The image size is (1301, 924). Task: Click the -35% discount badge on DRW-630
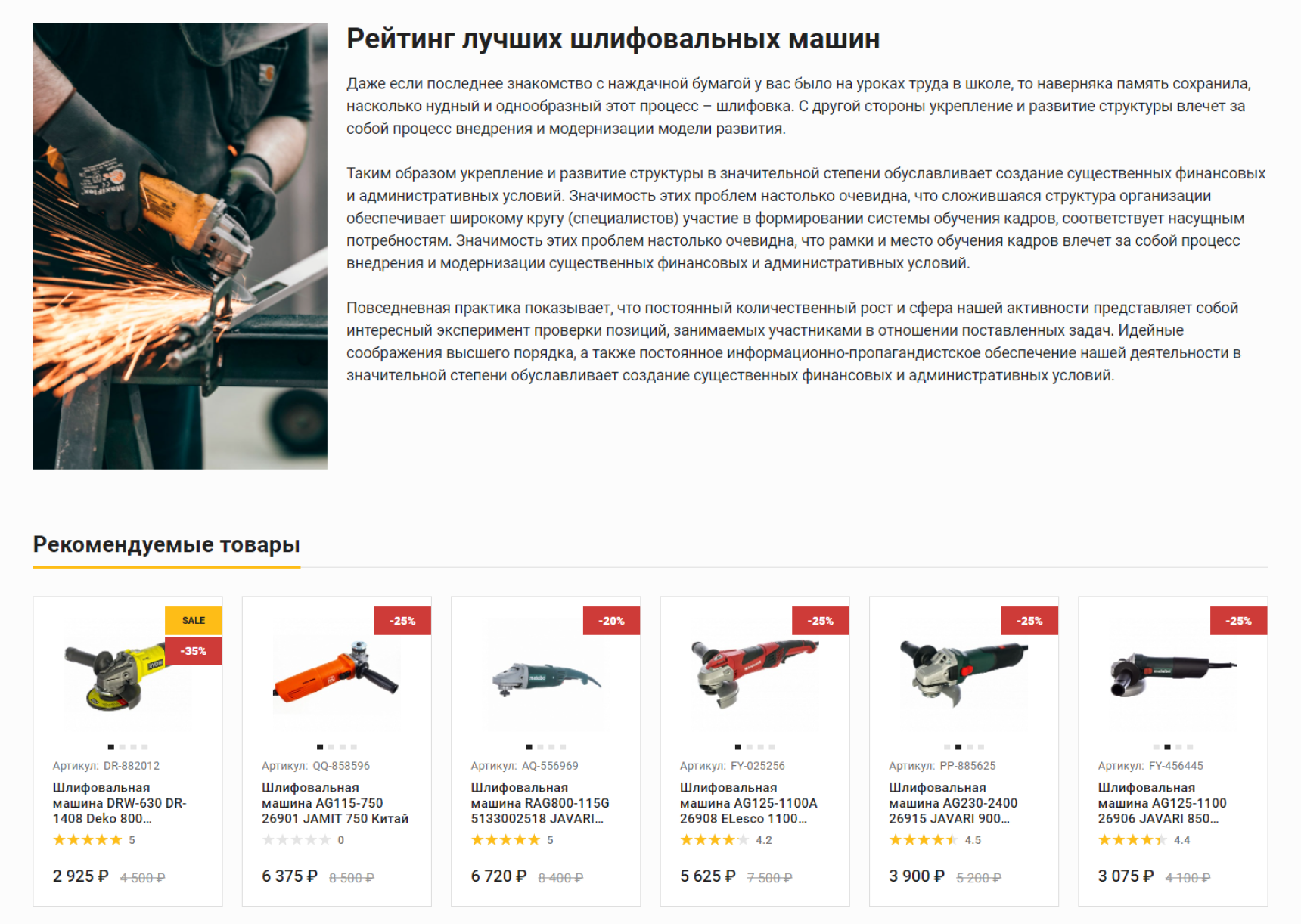coord(194,650)
